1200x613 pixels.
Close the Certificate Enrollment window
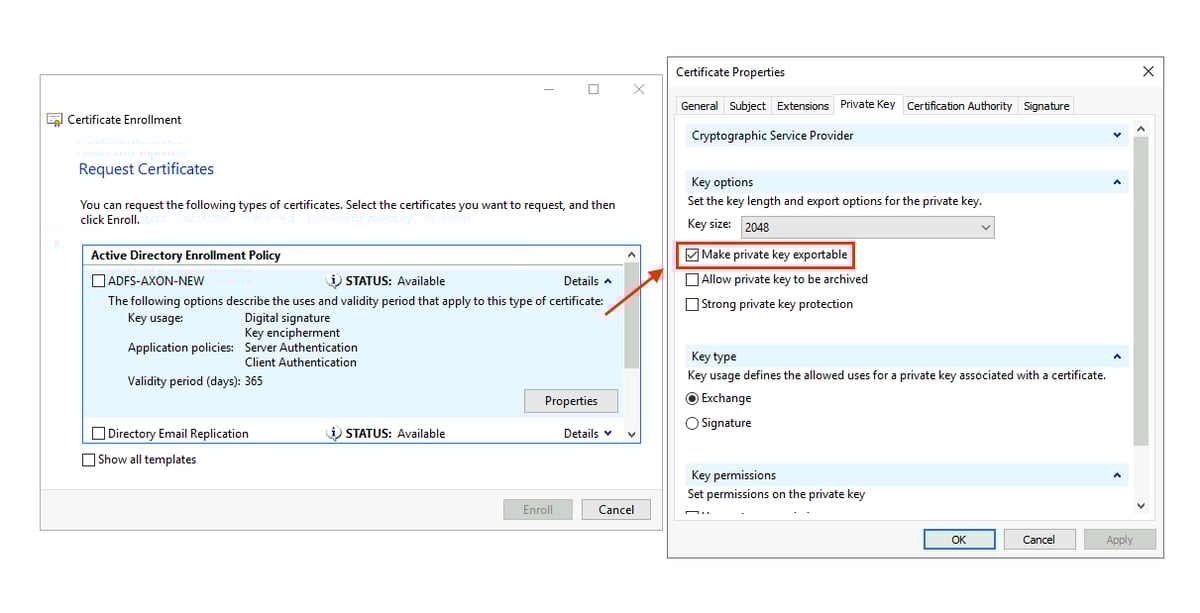click(x=639, y=89)
